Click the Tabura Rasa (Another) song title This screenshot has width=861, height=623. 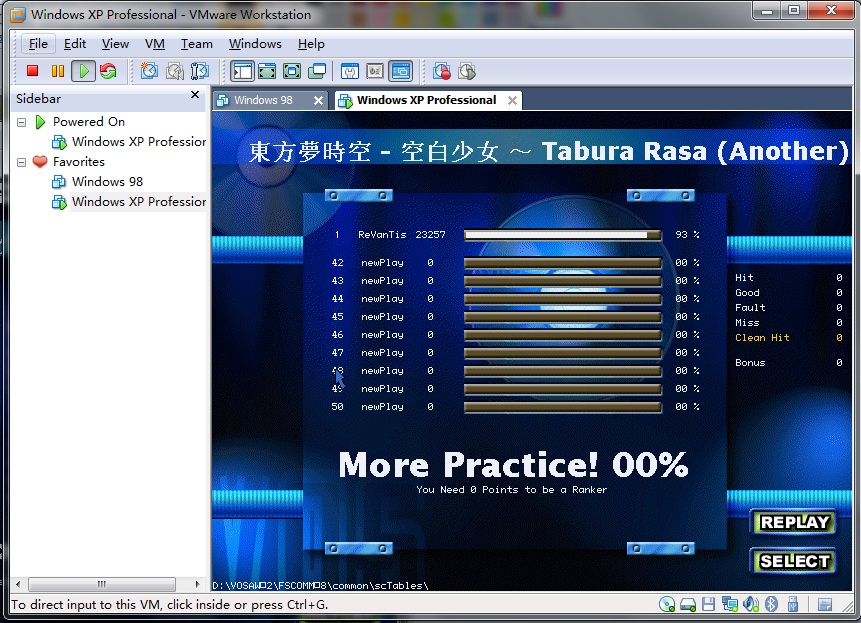point(695,151)
